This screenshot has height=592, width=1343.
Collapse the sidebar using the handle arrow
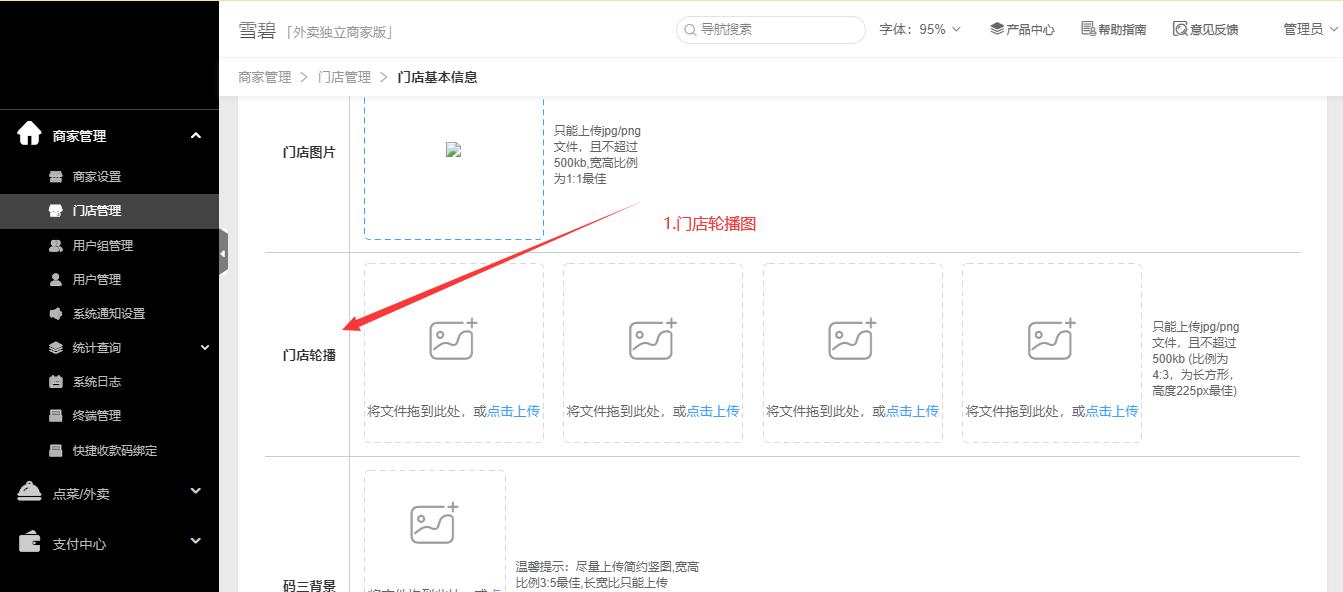pyautogui.click(x=223, y=253)
